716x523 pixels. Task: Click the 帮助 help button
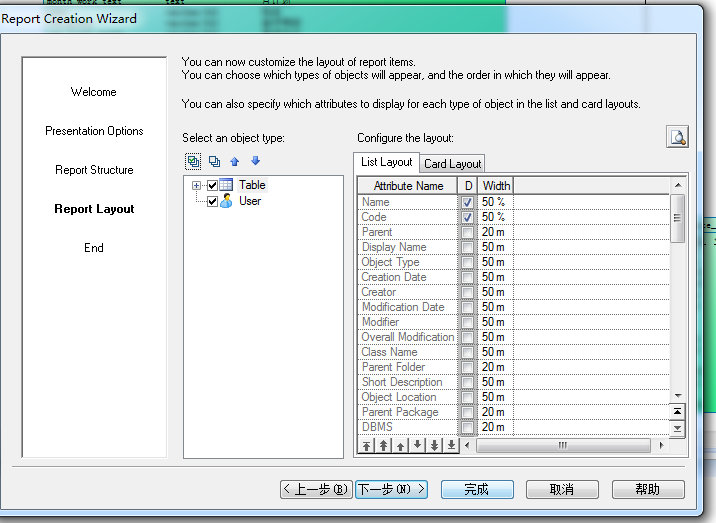tap(648, 489)
